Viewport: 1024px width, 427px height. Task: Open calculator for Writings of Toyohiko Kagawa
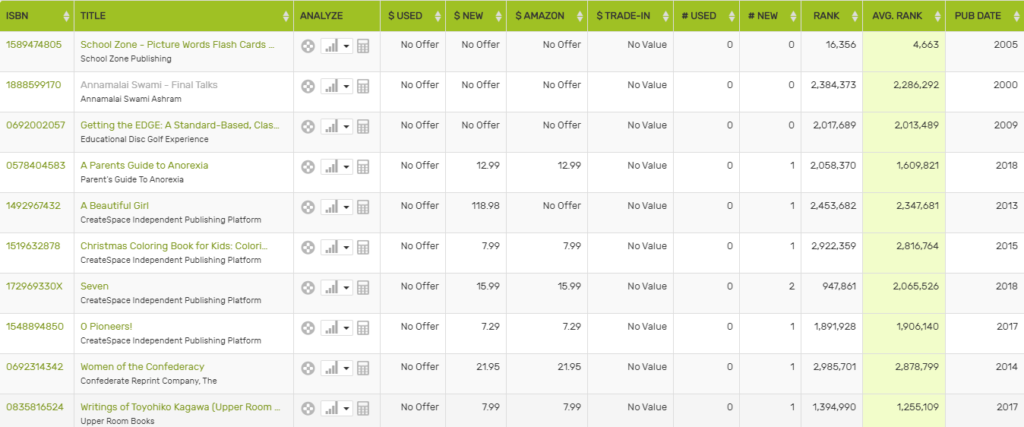point(363,408)
